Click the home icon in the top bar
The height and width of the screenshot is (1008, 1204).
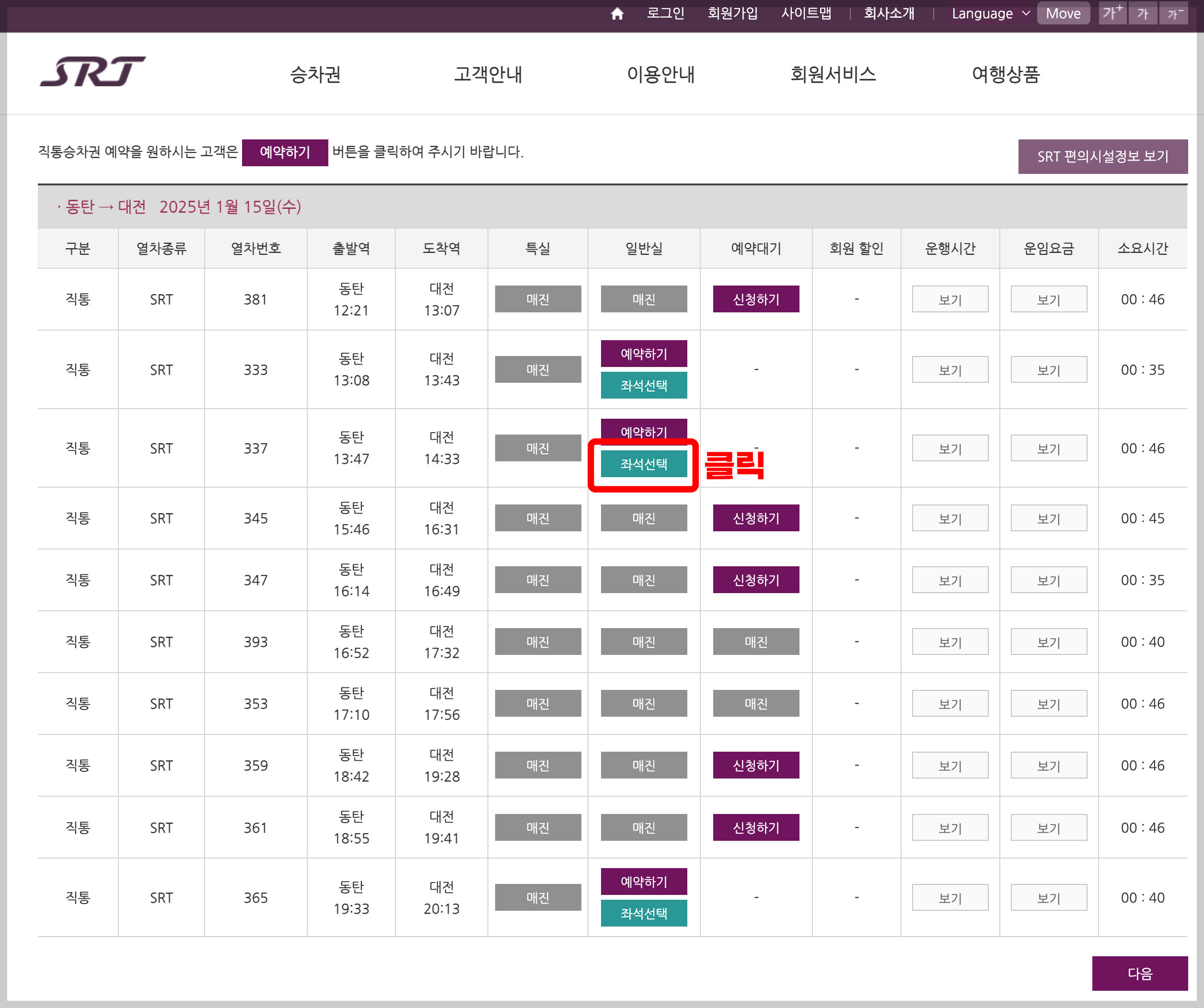point(617,13)
